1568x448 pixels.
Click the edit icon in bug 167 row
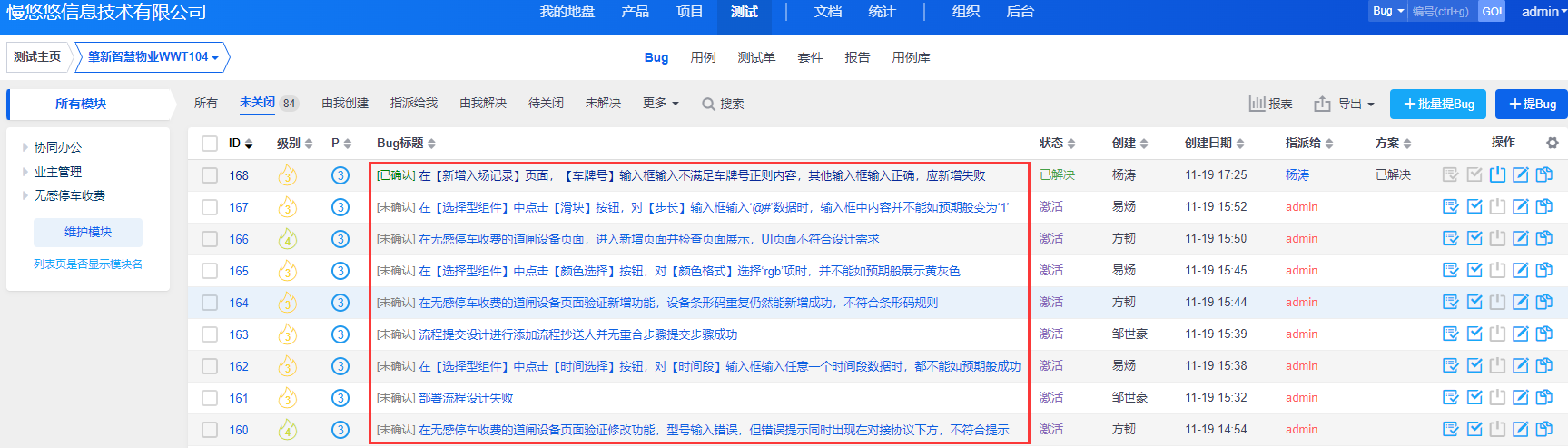click(1520, 206)
